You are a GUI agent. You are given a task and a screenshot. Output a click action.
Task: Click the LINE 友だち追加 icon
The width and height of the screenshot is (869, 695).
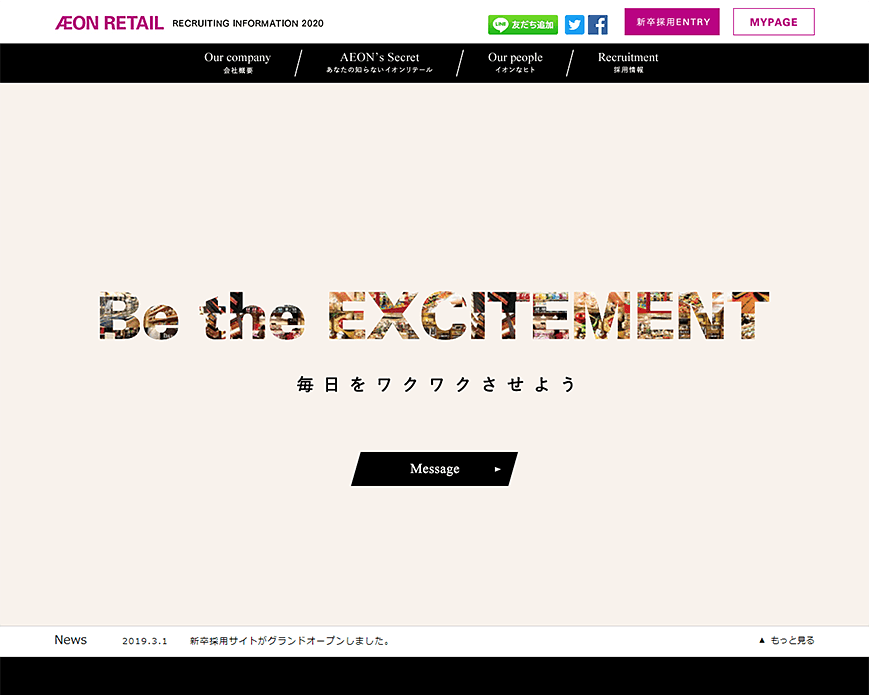522,24
